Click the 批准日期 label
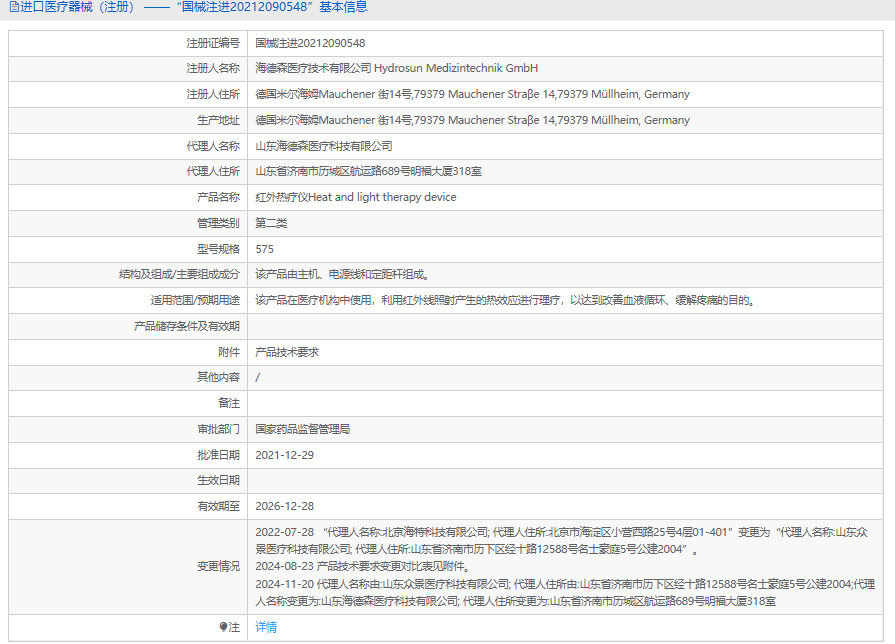 219,456
